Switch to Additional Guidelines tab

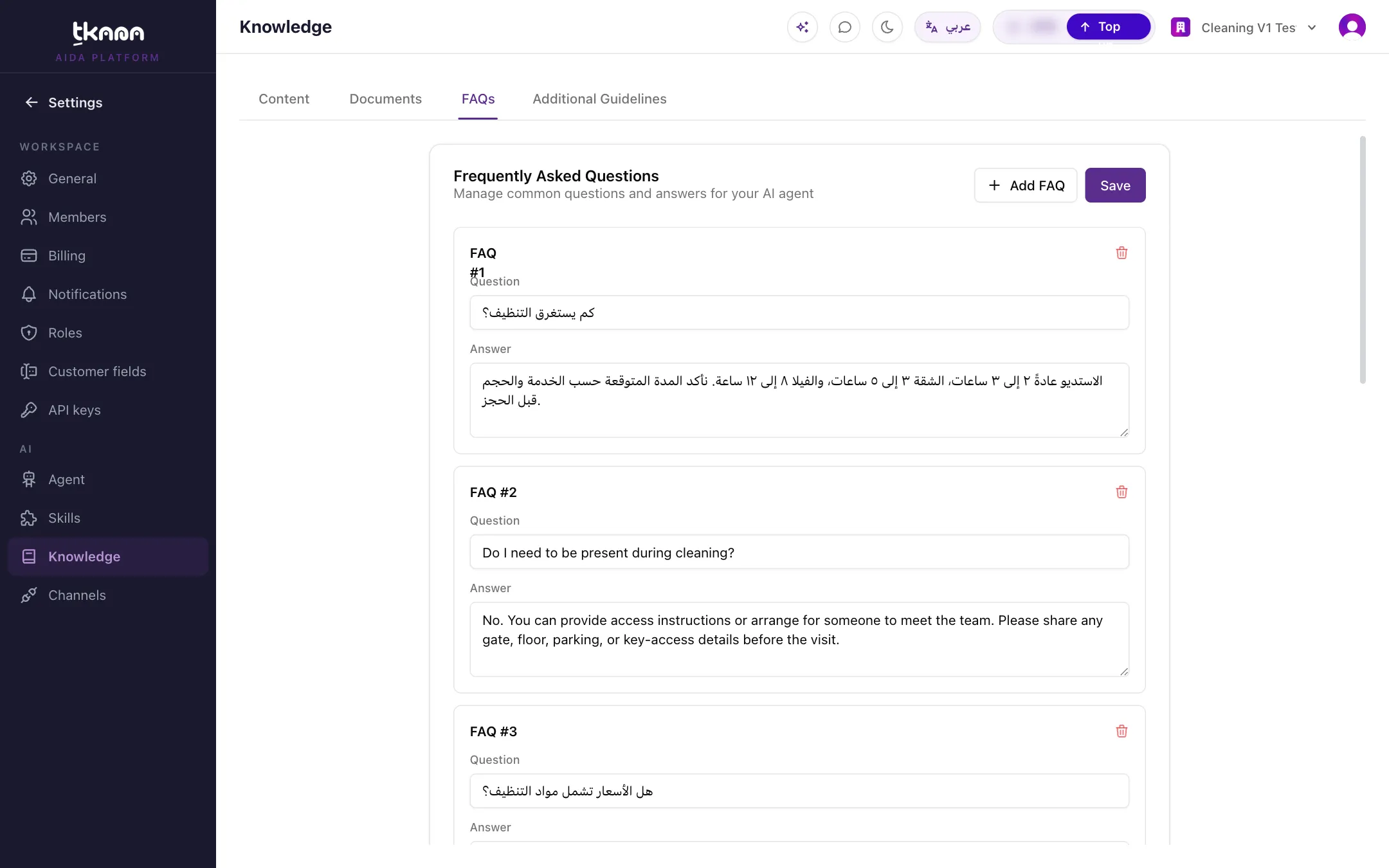tap(599, 99)
